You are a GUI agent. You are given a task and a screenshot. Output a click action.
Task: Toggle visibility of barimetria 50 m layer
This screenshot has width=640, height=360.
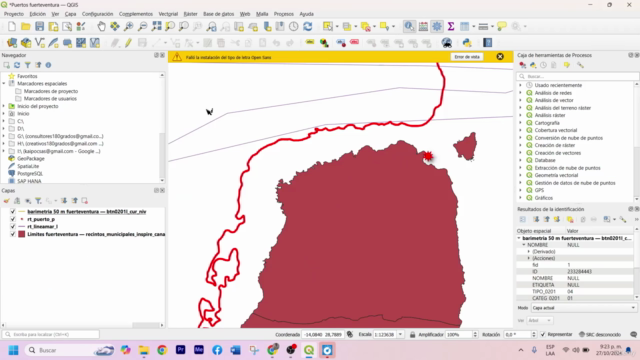(x=13, y=212)
